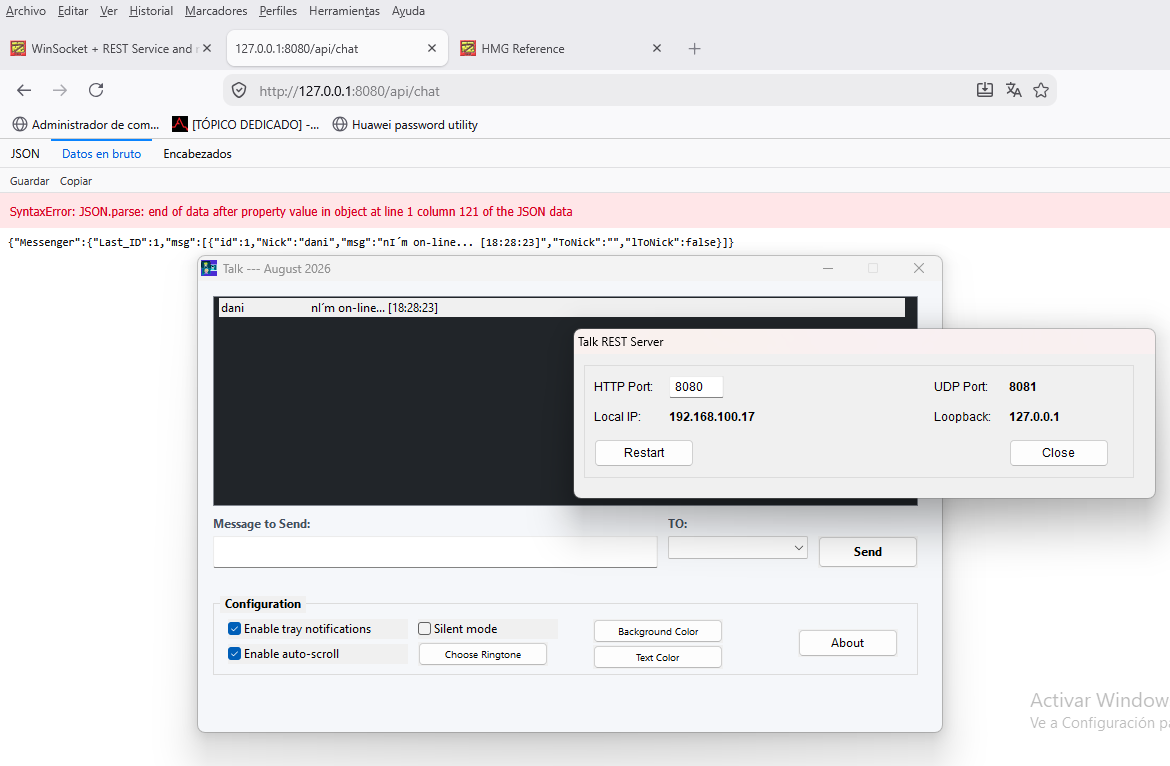This screenshot has height=766, width=1170.
Task: Open the Background Color picker button
Action: pyautogui.click(x=658, y=631)
